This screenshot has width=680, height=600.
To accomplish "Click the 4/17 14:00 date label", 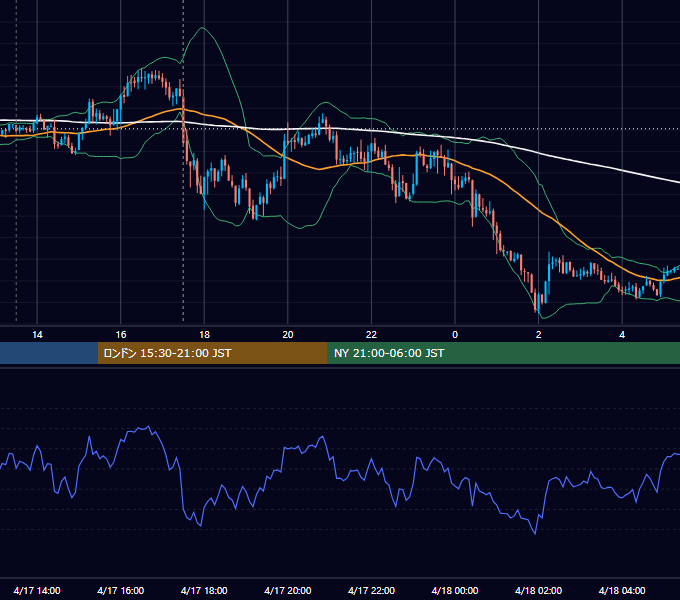I will [37, 590].
